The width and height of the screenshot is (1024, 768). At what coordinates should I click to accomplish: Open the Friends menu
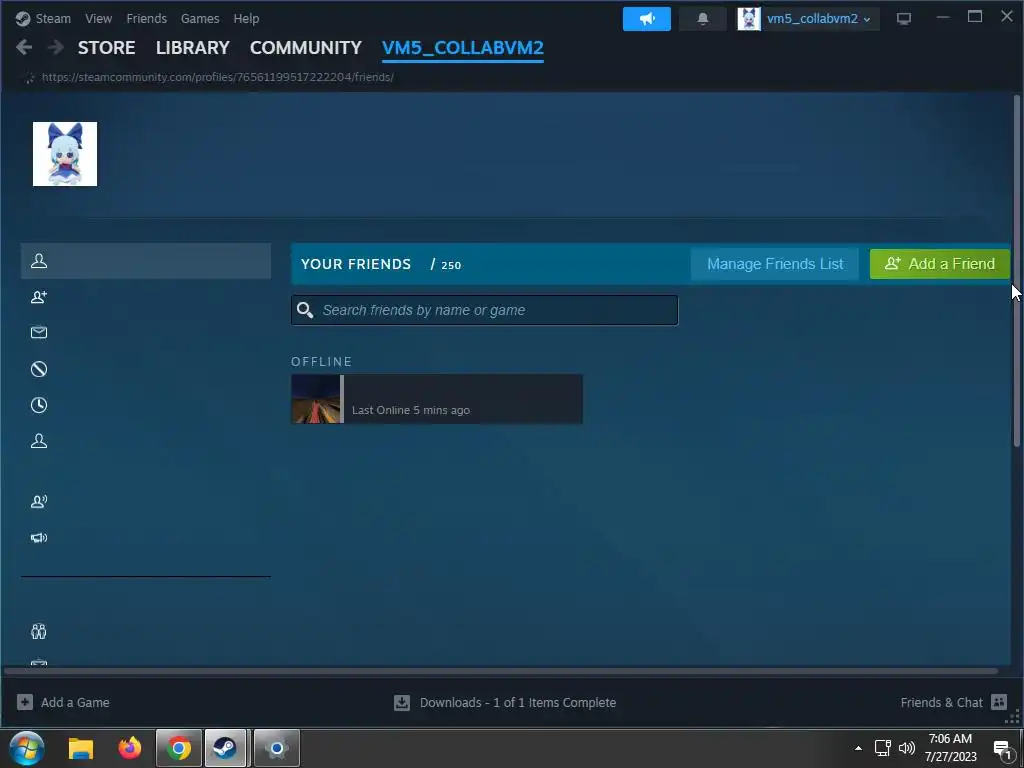click(146, 18)
